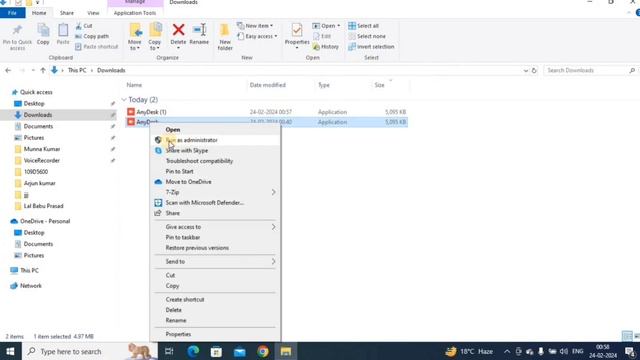Switch to the View ribbon tab
Screen dimensions: 640x360
[93, 13]
